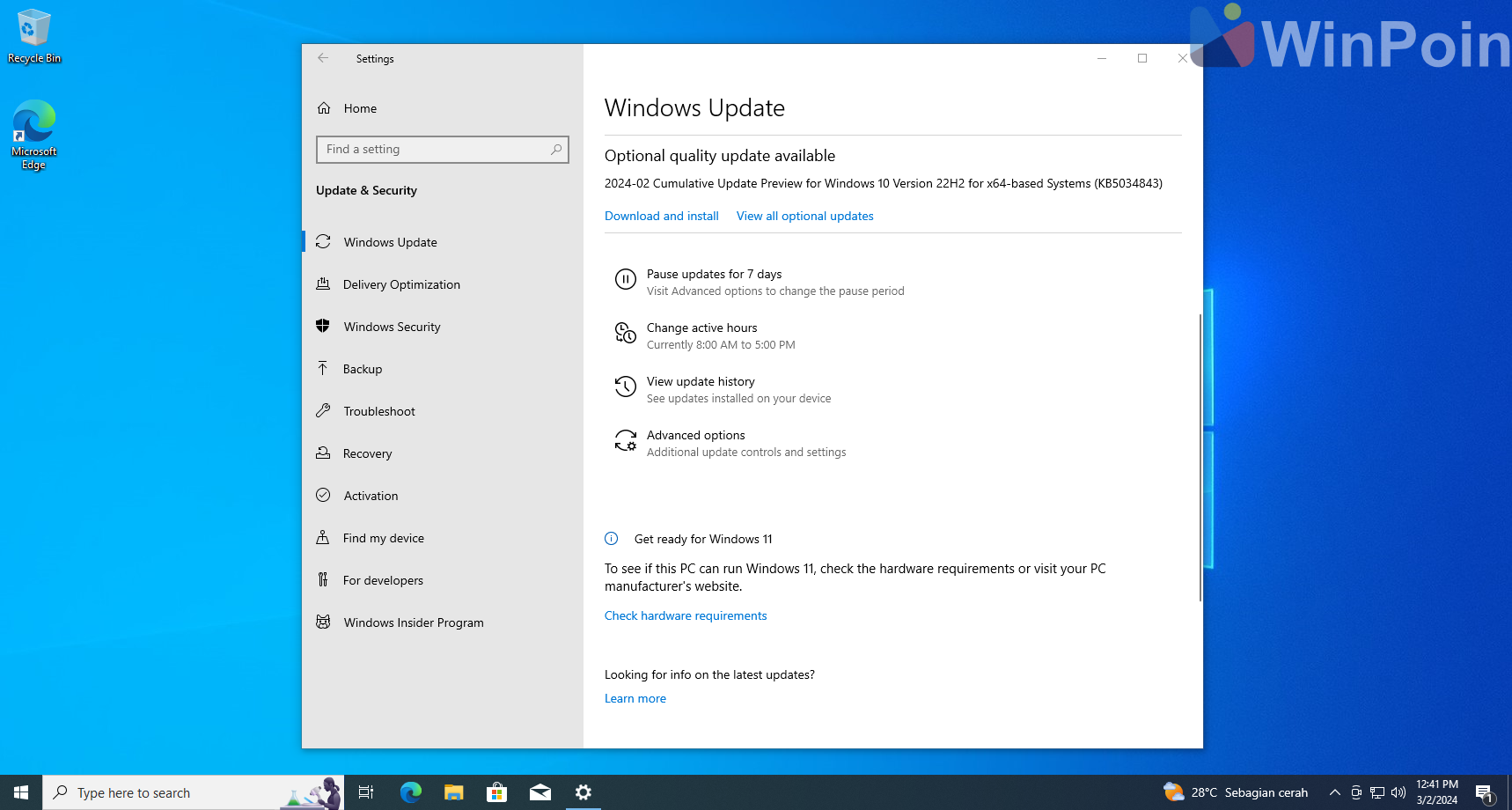This screenshot has width=1512, height=810.
Task: Open Delivery Optimization settings page
Action: point(401,284)
